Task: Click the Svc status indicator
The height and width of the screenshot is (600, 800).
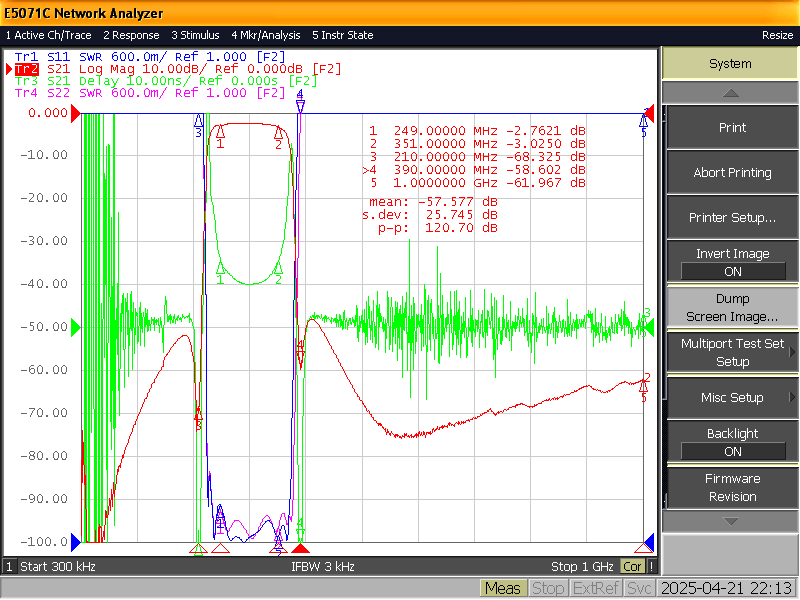Action: 639,589
